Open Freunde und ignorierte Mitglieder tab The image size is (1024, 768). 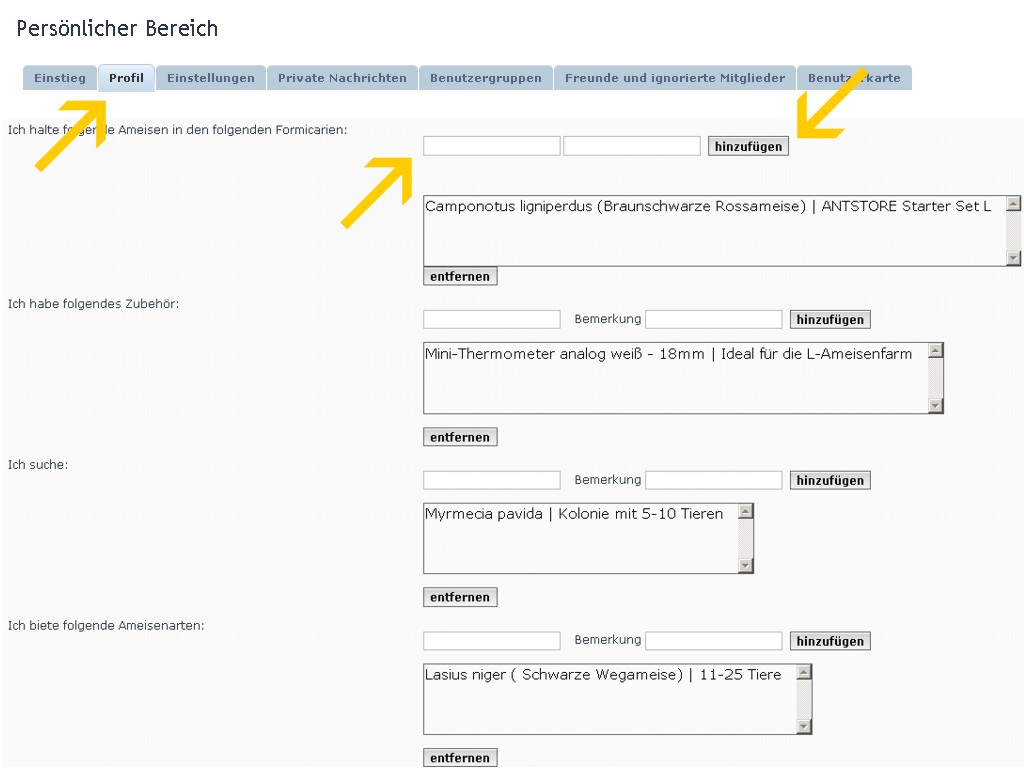tap(675, 78)
